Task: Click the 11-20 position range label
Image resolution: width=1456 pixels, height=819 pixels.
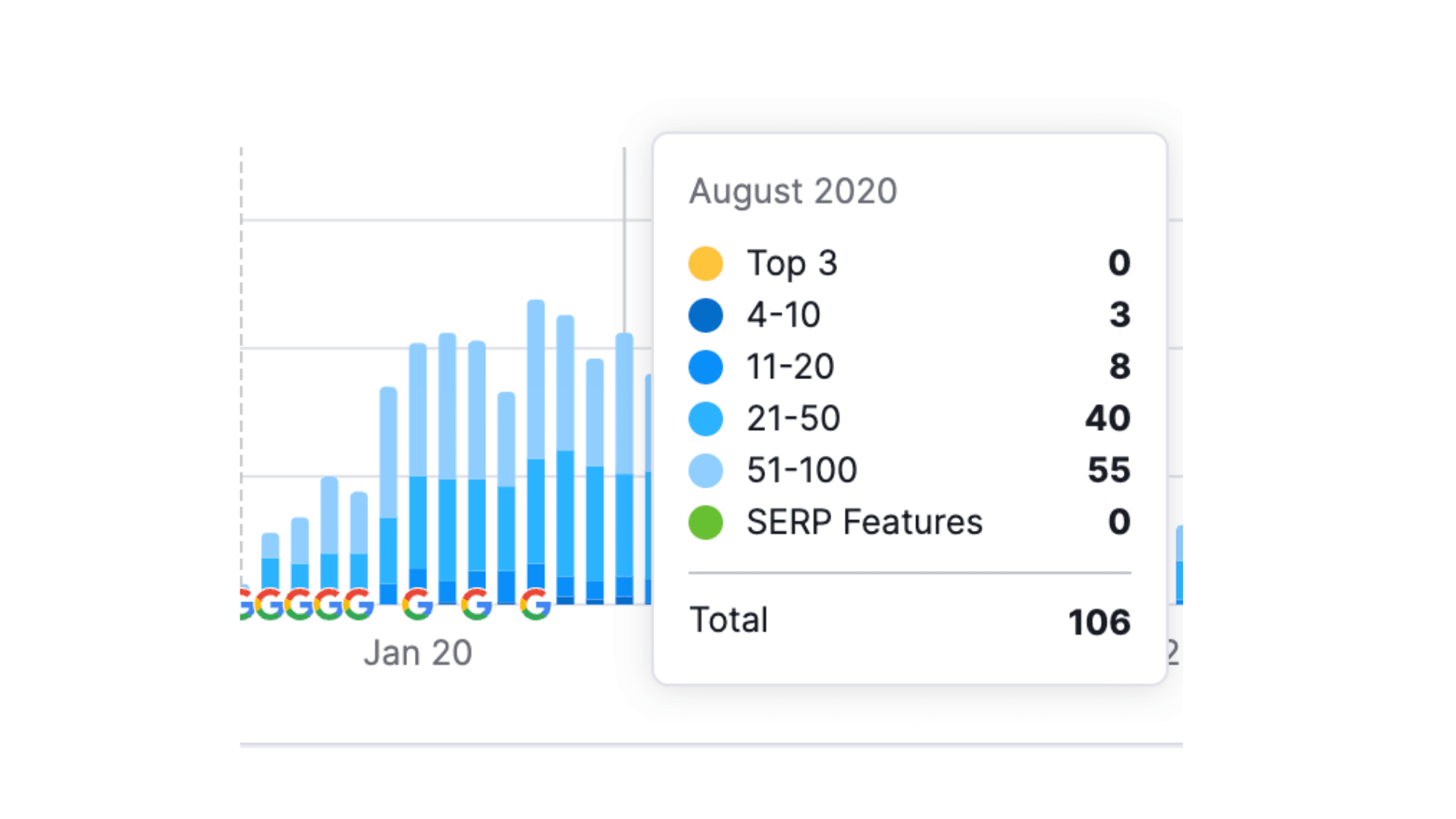Action: tap(790, 367)
